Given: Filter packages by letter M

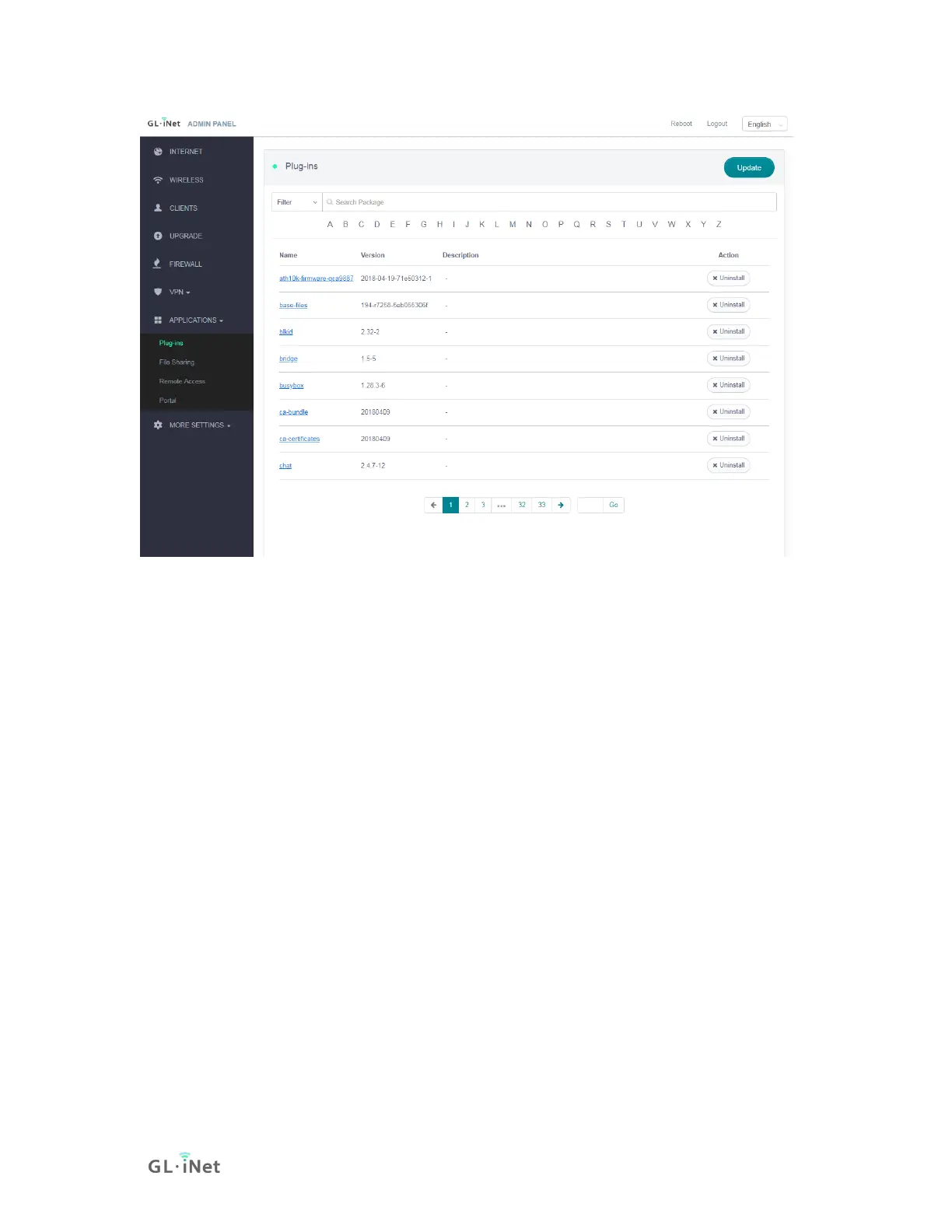Looking at the screenshot, I should (513, 224).
